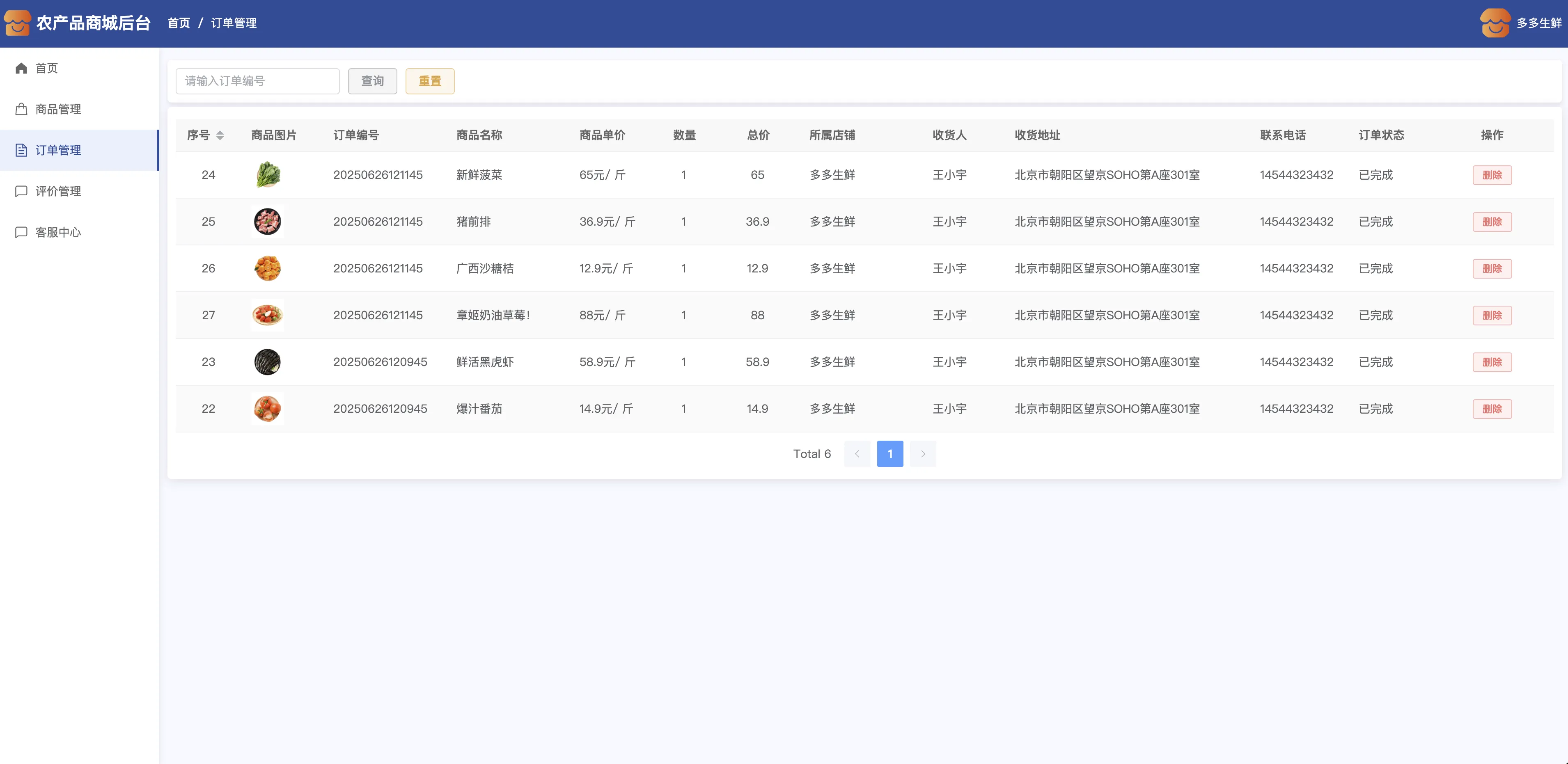This screenshot has width=1568, height=764.
Task: Open the 猪前排 product thumbnail
Action: pos(267,222)
